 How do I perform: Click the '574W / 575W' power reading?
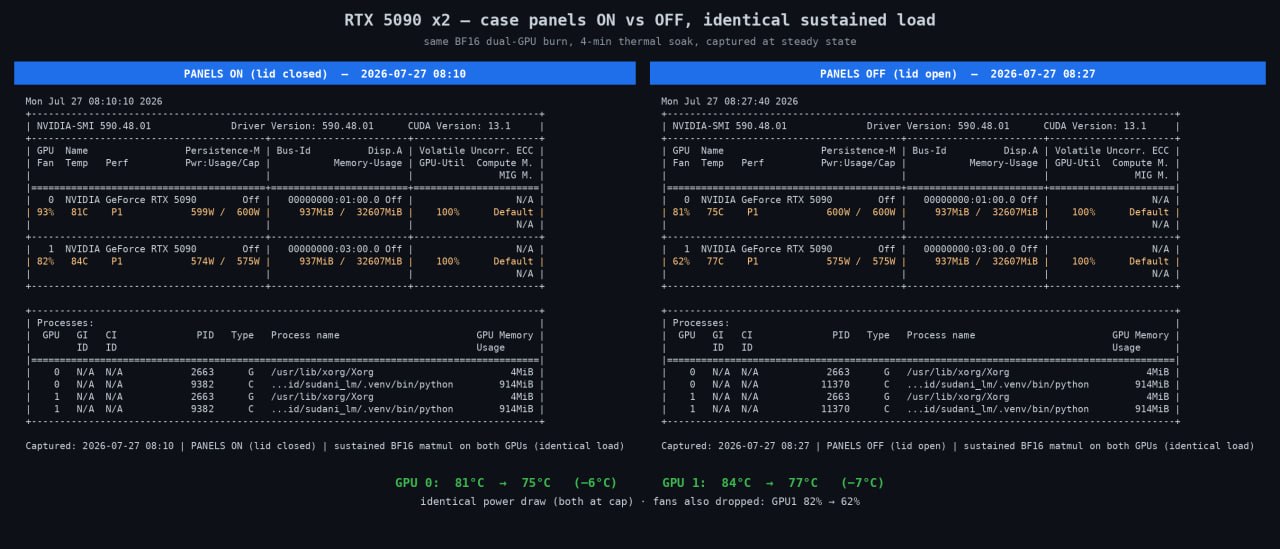point(226,261)
